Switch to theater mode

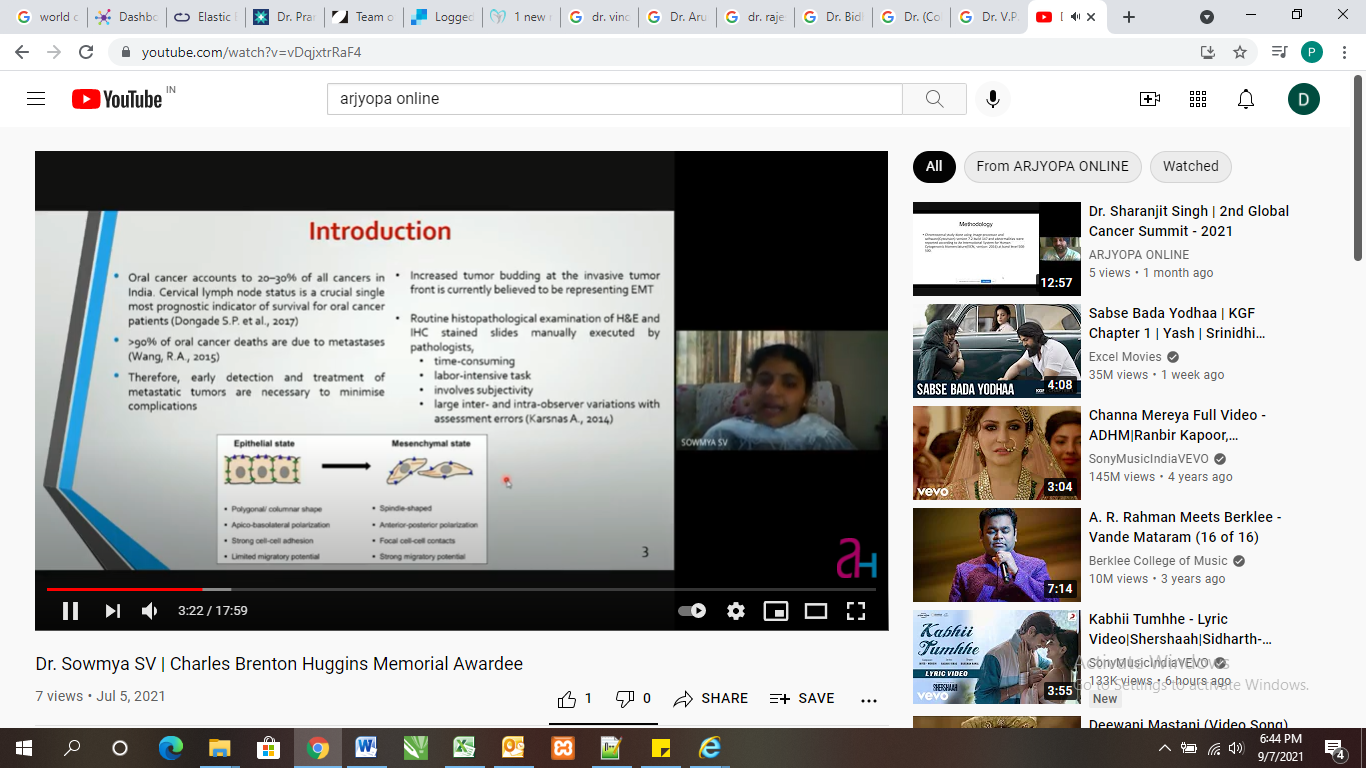(816, 611)
